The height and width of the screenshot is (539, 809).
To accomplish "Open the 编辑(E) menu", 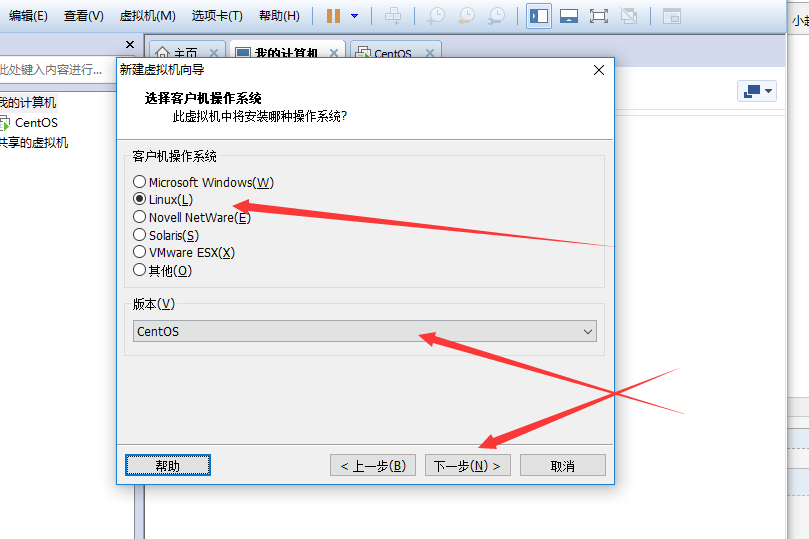I will tap(28, 16).
